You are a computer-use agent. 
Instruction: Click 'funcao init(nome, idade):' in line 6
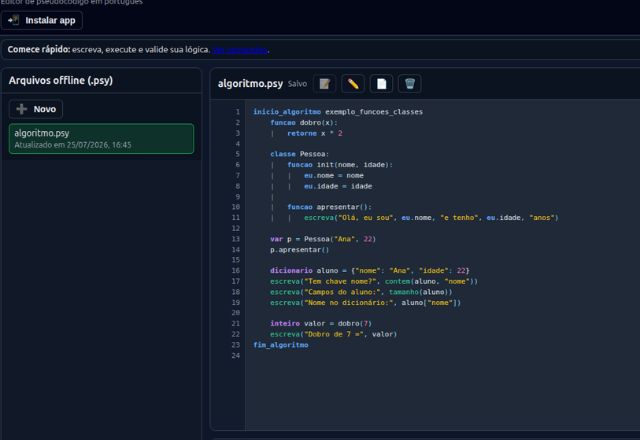(x=340, y=164)
